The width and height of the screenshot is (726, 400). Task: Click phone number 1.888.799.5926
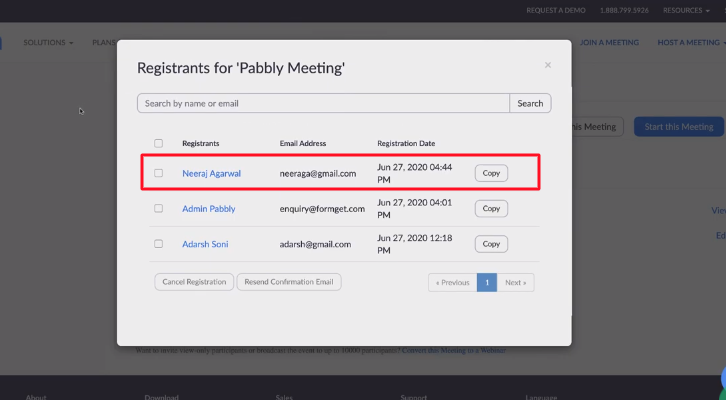(x=624, y=10)
